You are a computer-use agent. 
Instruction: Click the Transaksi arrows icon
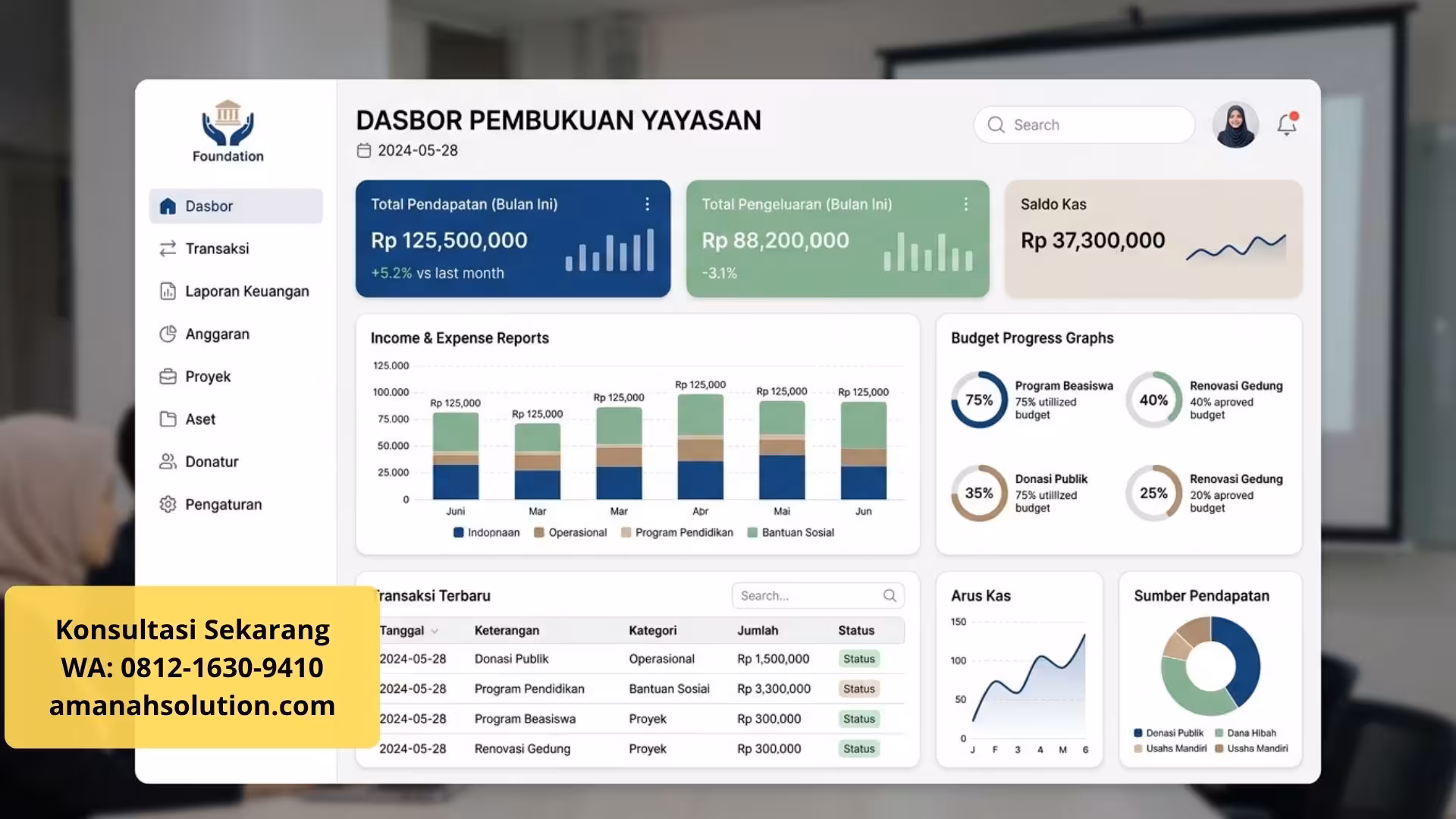pyautogui.click(x=168, y=249)
